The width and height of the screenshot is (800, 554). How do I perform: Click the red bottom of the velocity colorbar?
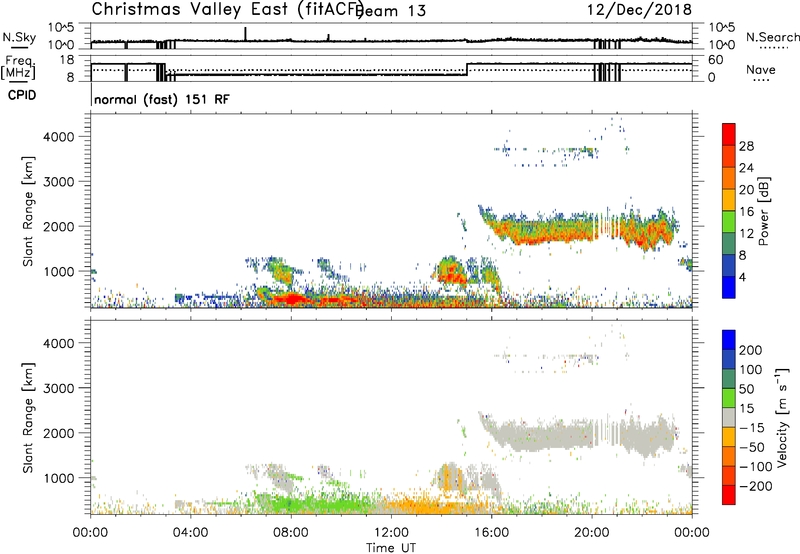(x=729, y=495)
